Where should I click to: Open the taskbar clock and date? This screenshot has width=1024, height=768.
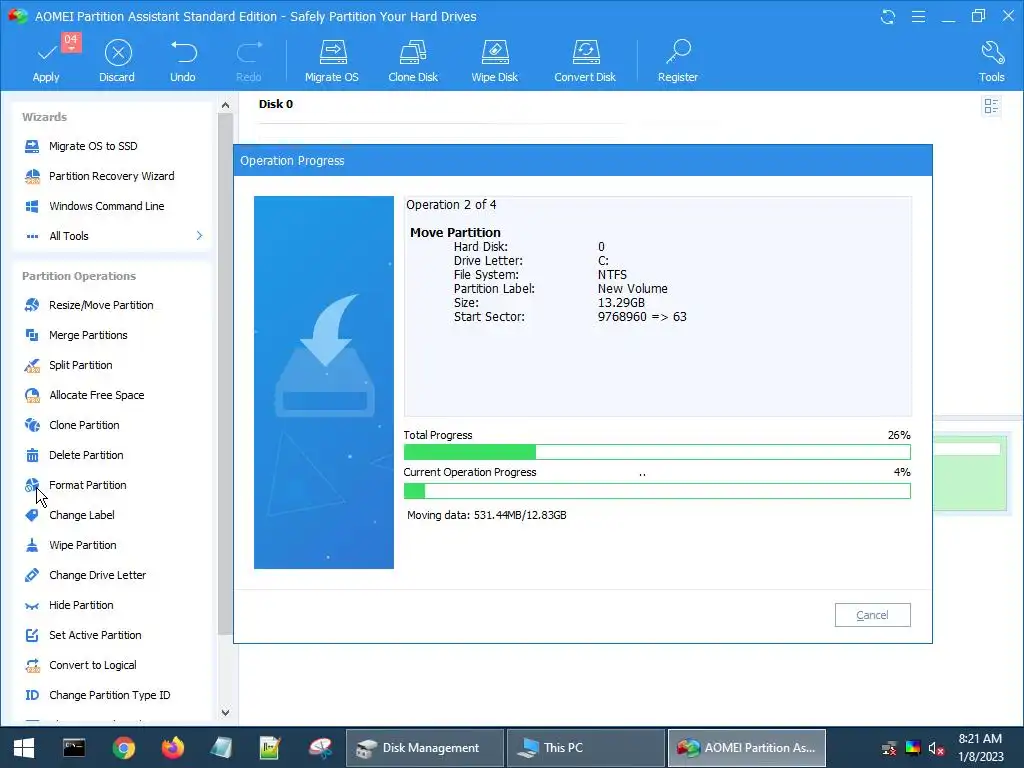(981, 748)
